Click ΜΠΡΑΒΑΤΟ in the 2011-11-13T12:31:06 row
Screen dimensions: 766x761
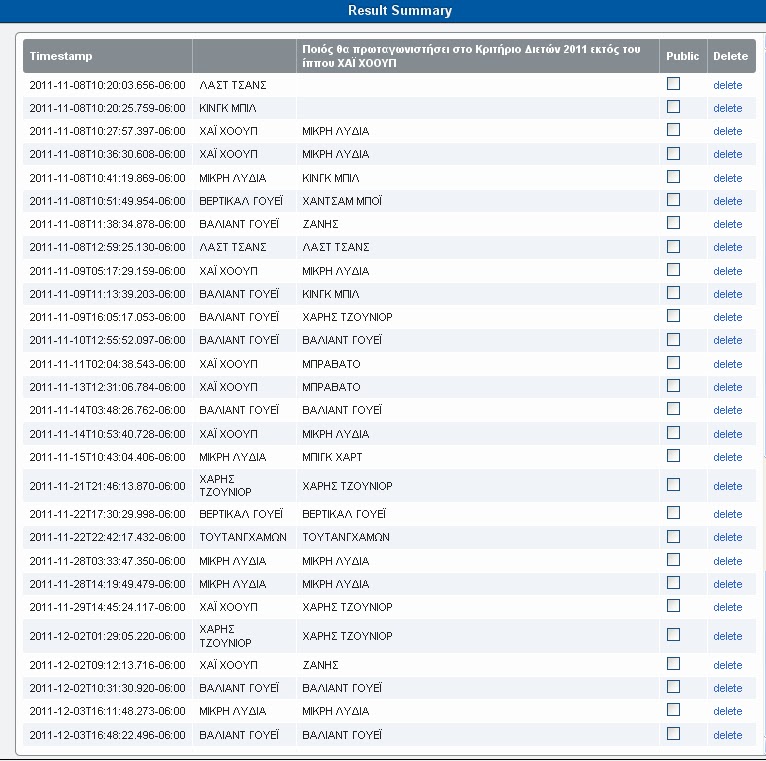[x=331, y=387]
